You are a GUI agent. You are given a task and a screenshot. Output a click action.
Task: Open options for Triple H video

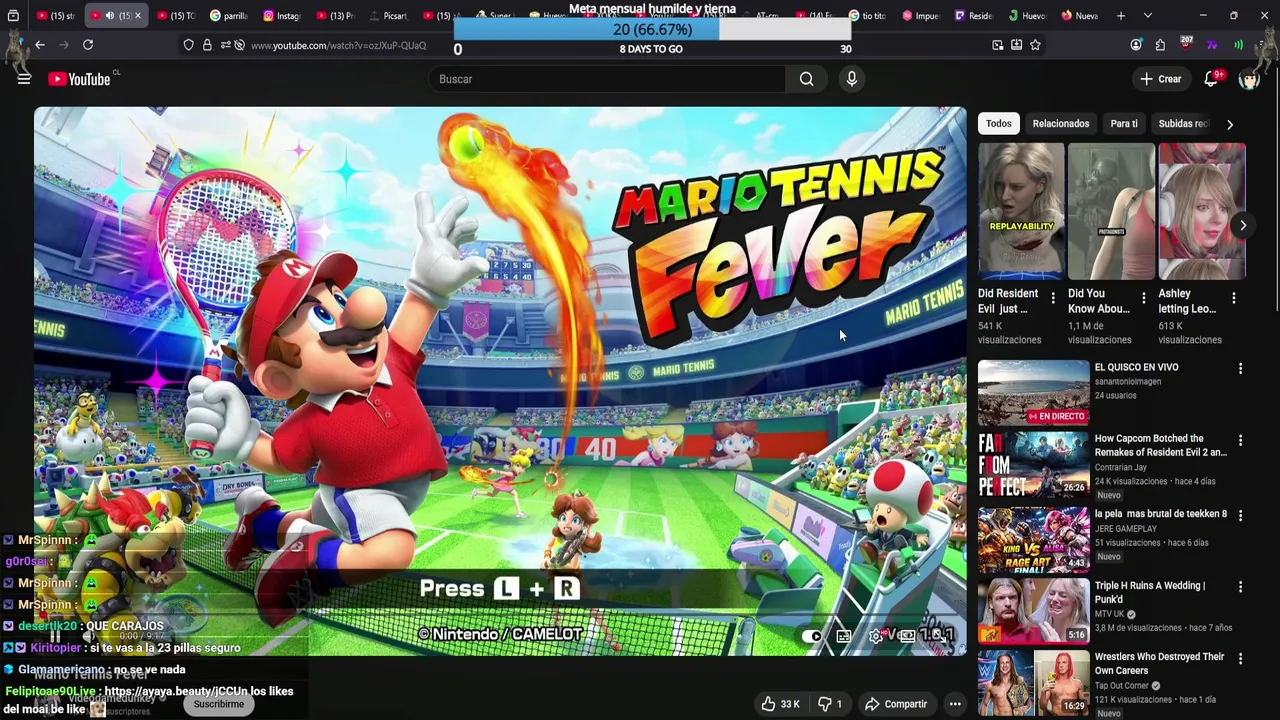1240,587
